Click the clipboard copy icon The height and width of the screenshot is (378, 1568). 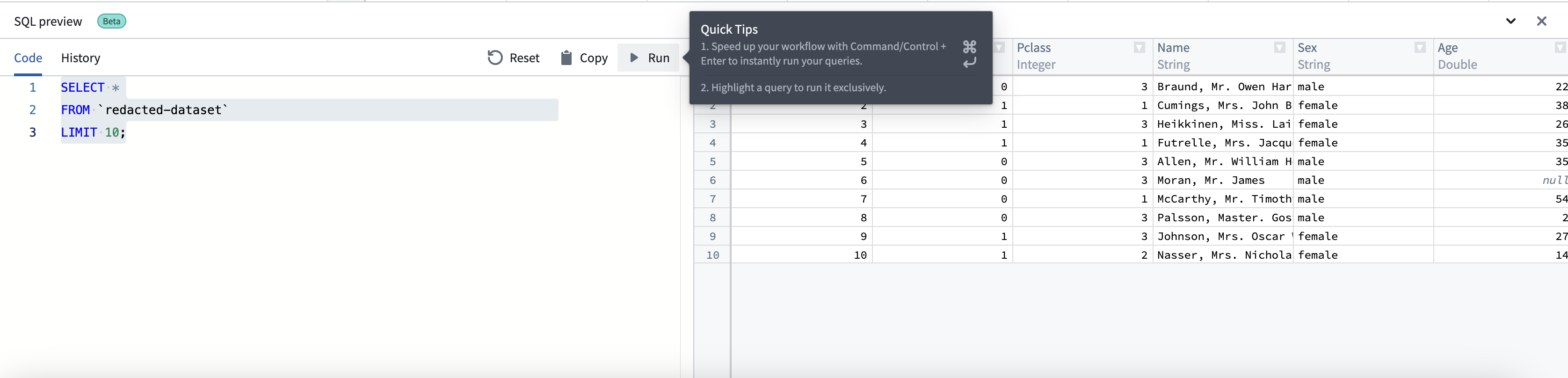(566, 58)
